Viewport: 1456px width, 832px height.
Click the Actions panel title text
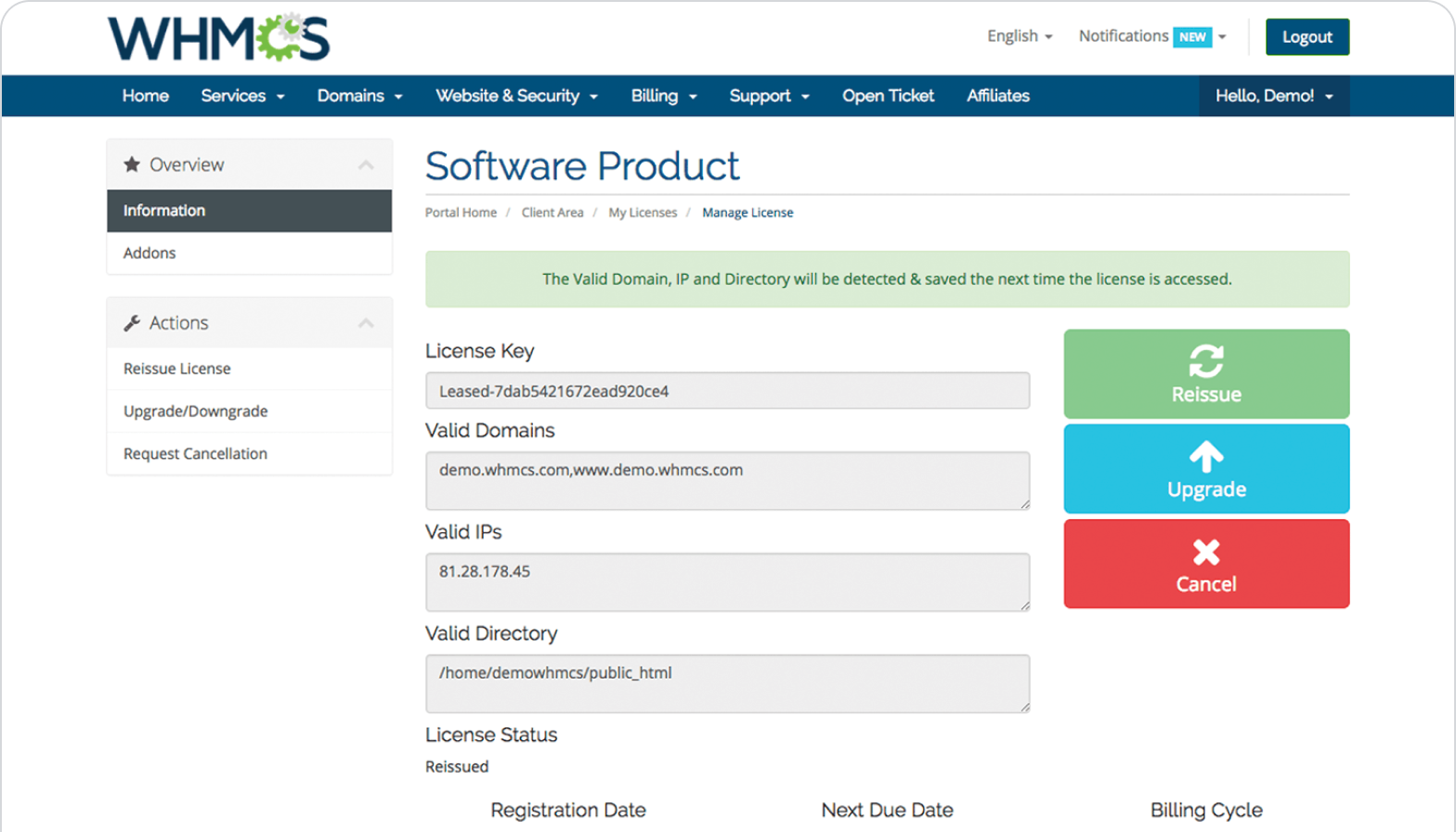tap(178, 323)
